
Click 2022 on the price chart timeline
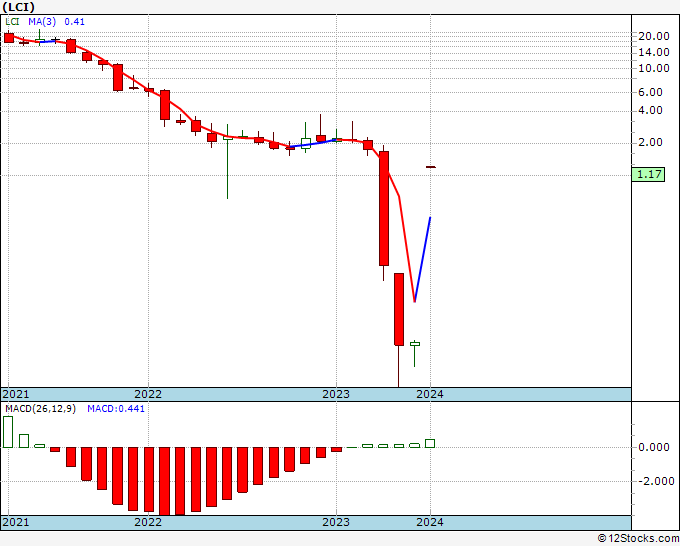[x=148, y=394]
